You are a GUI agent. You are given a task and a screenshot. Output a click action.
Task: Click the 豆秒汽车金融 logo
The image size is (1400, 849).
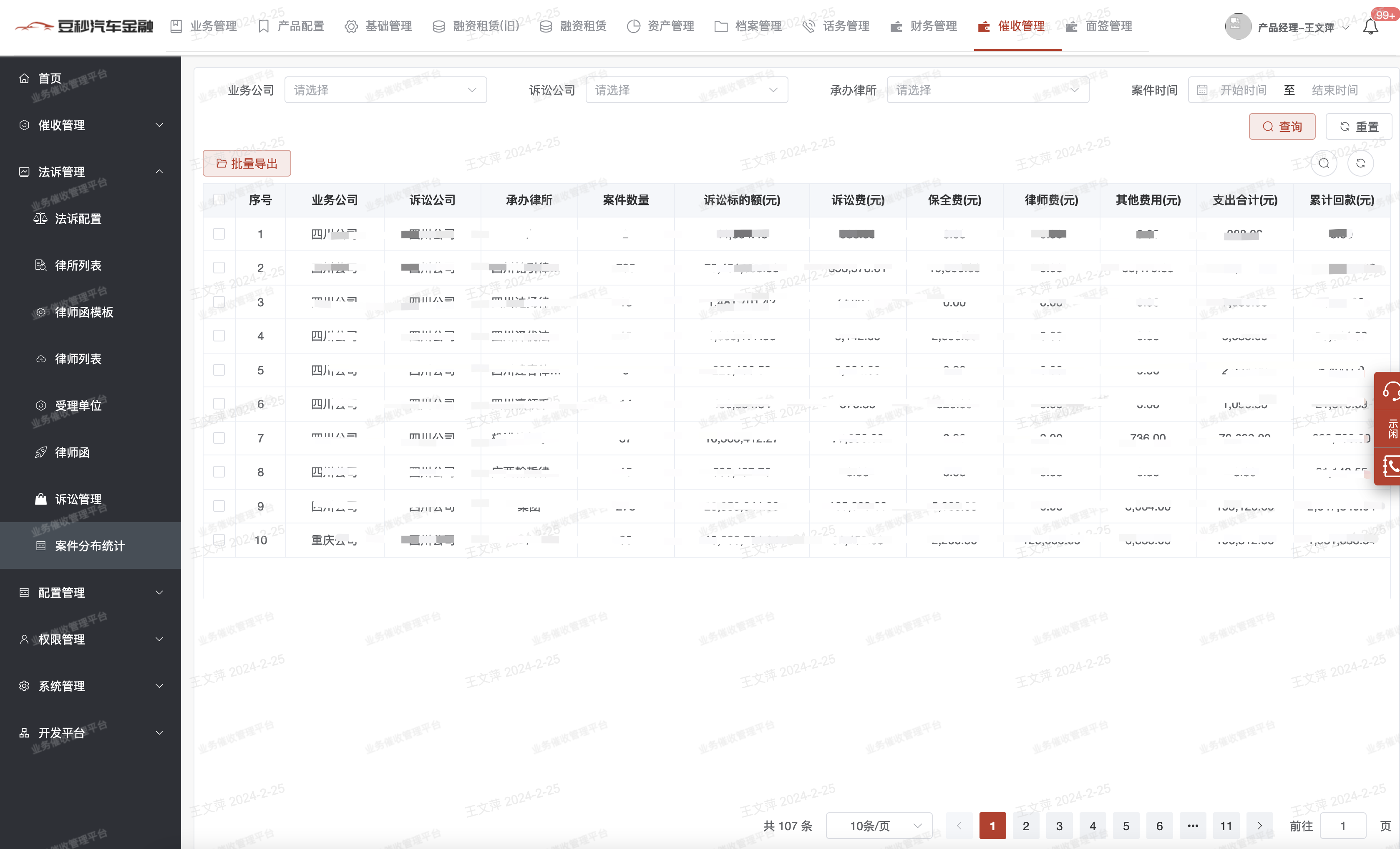[x=84, y=26]
